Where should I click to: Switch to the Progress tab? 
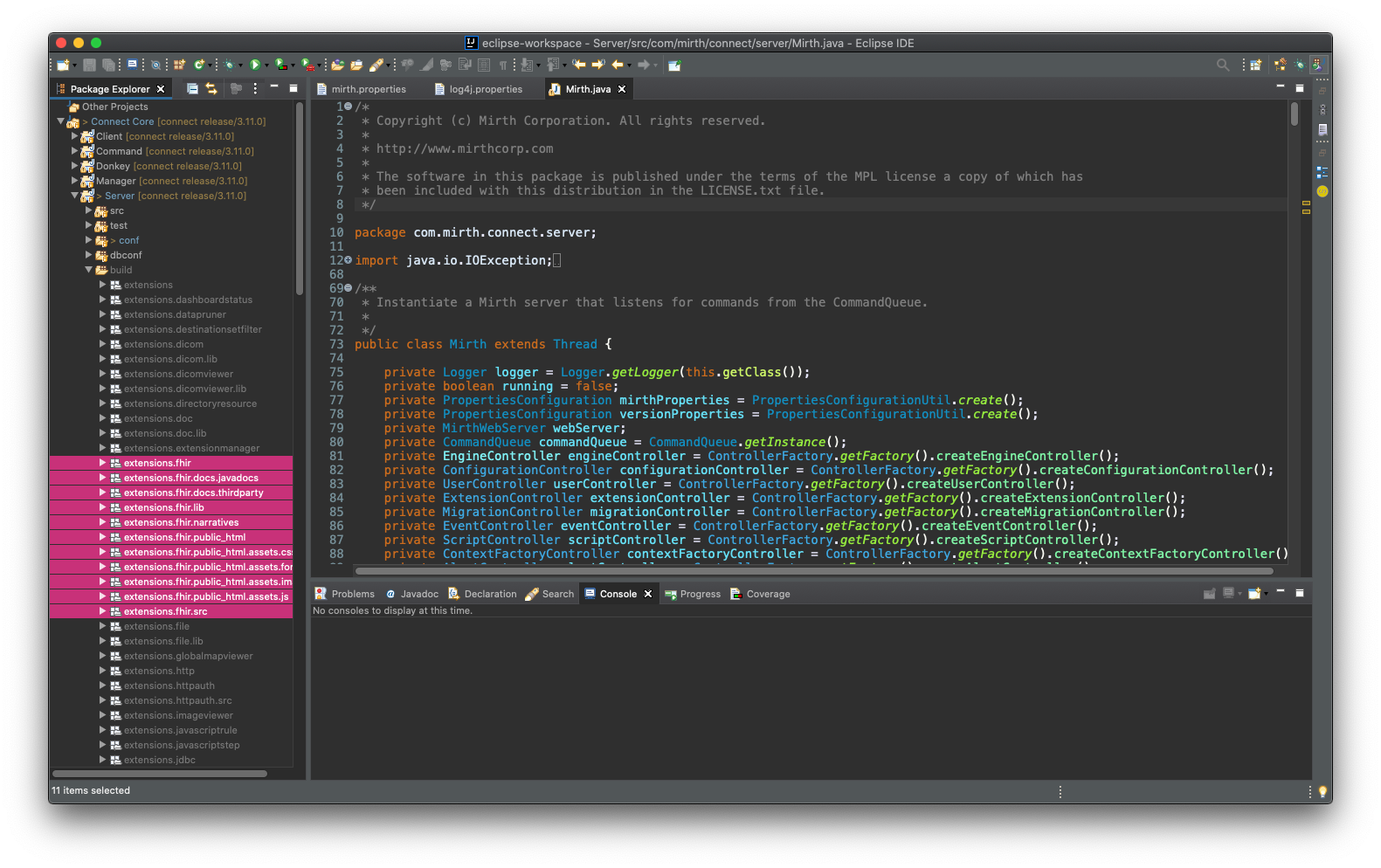click(x=693, y=594)
